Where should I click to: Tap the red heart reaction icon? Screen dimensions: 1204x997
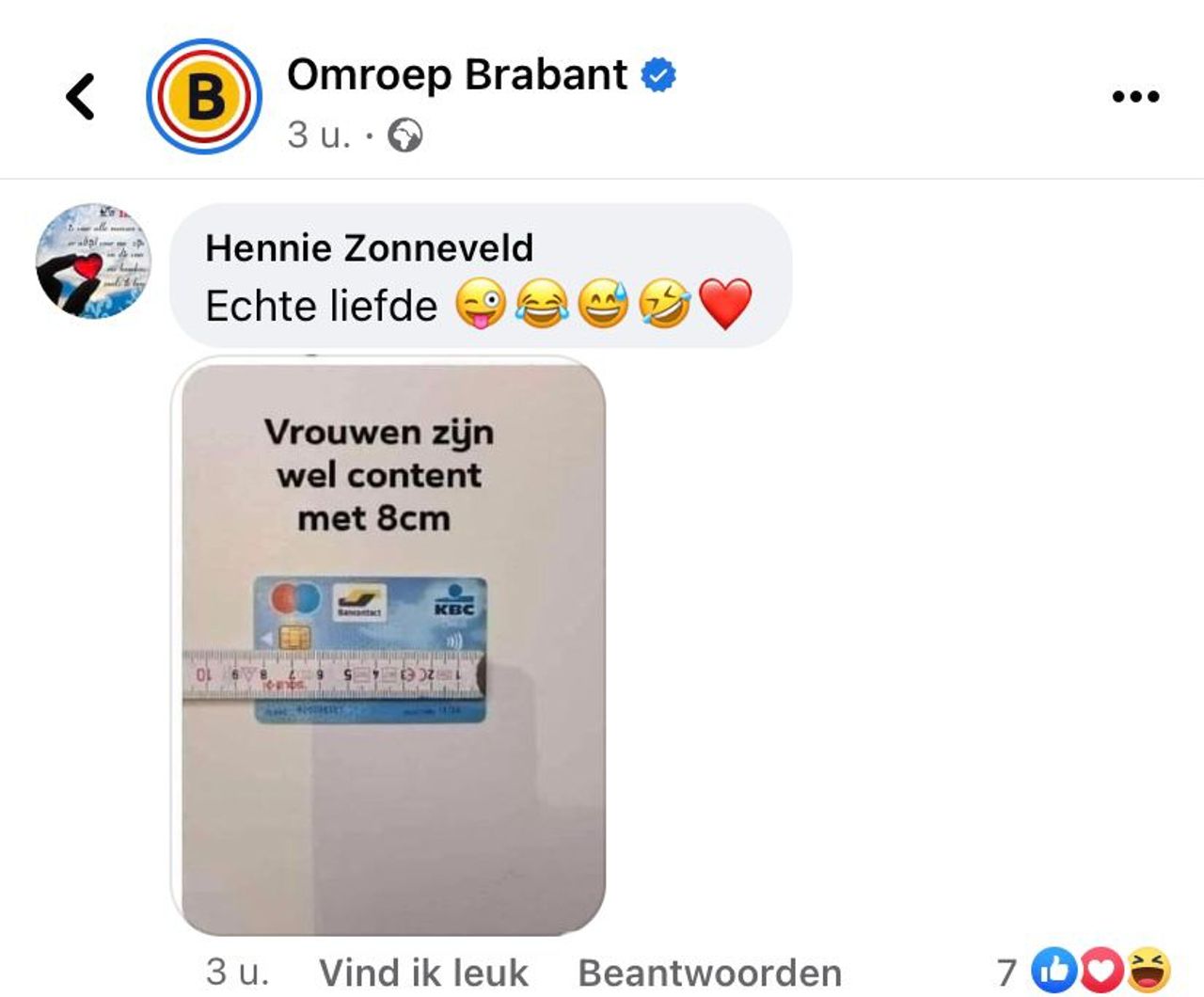click(1100, 971)
